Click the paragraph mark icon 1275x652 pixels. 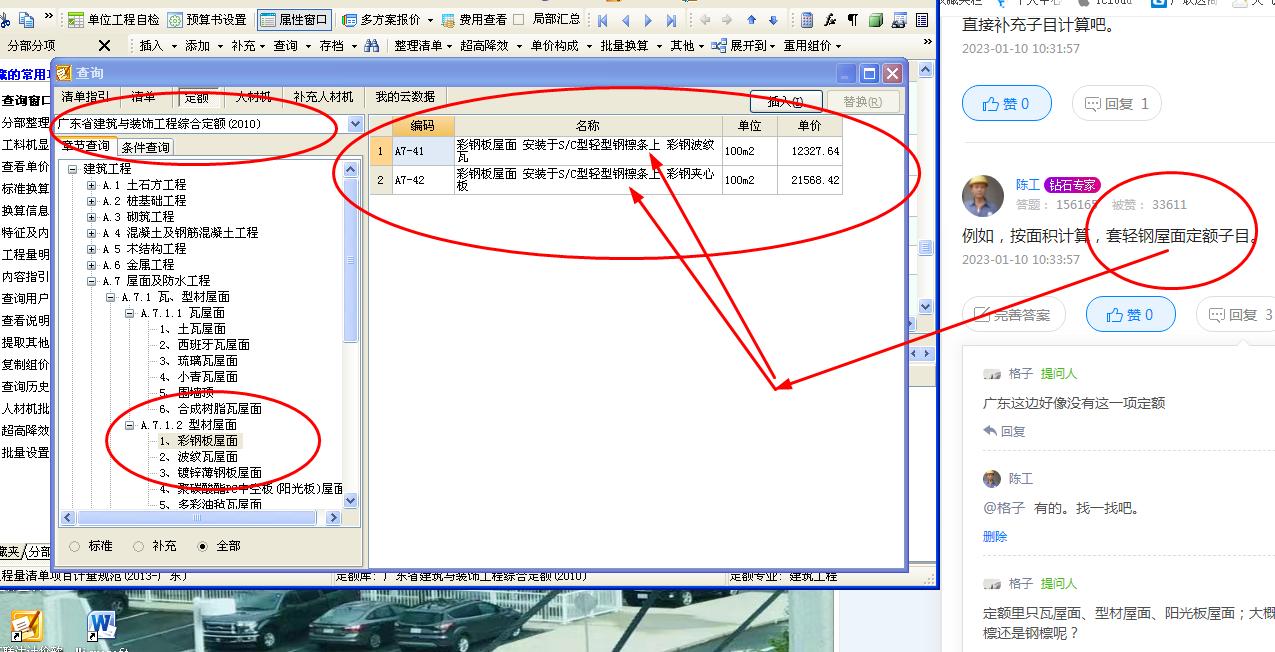pyautogui.click(x=853, y=20)
